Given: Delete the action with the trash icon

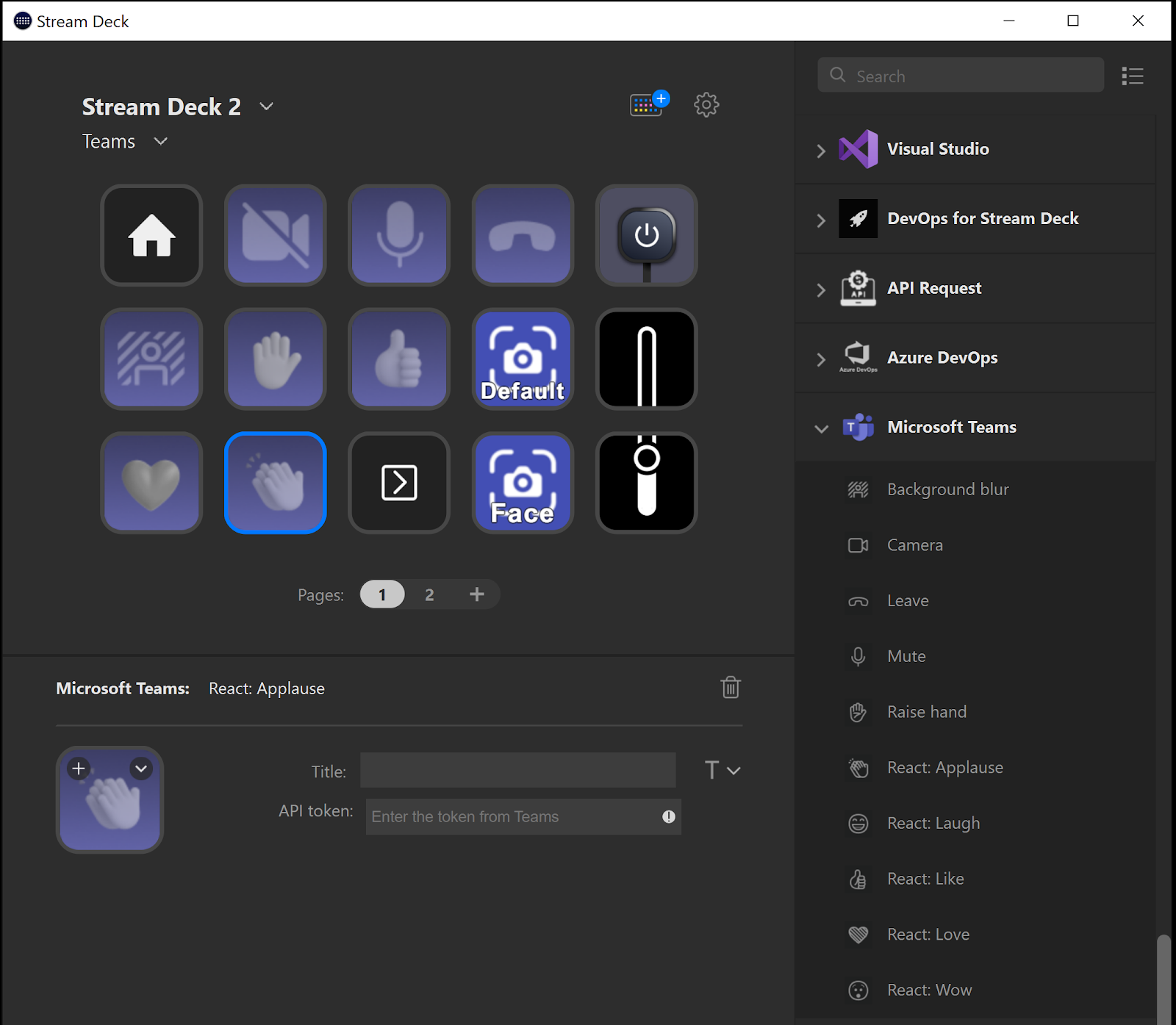Looking at the screenshot, I should point(731,688).
